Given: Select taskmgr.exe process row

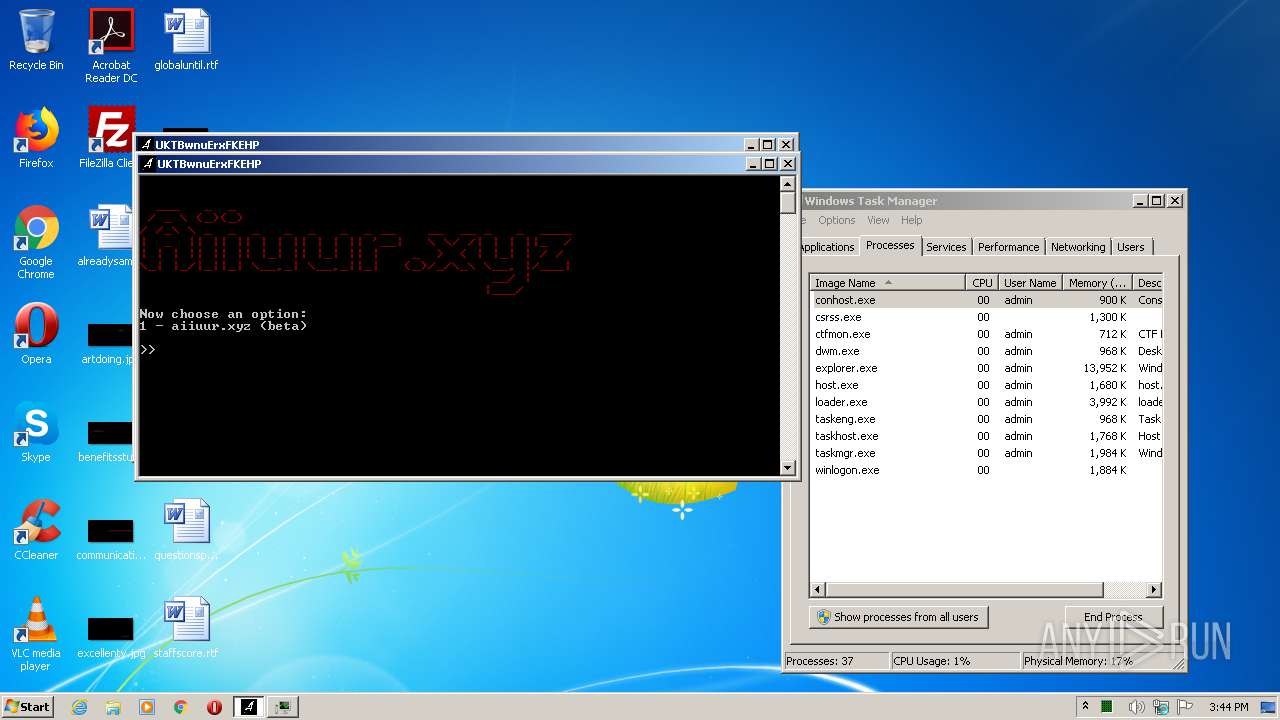Looking at the screenshot, I should [986, 453].
